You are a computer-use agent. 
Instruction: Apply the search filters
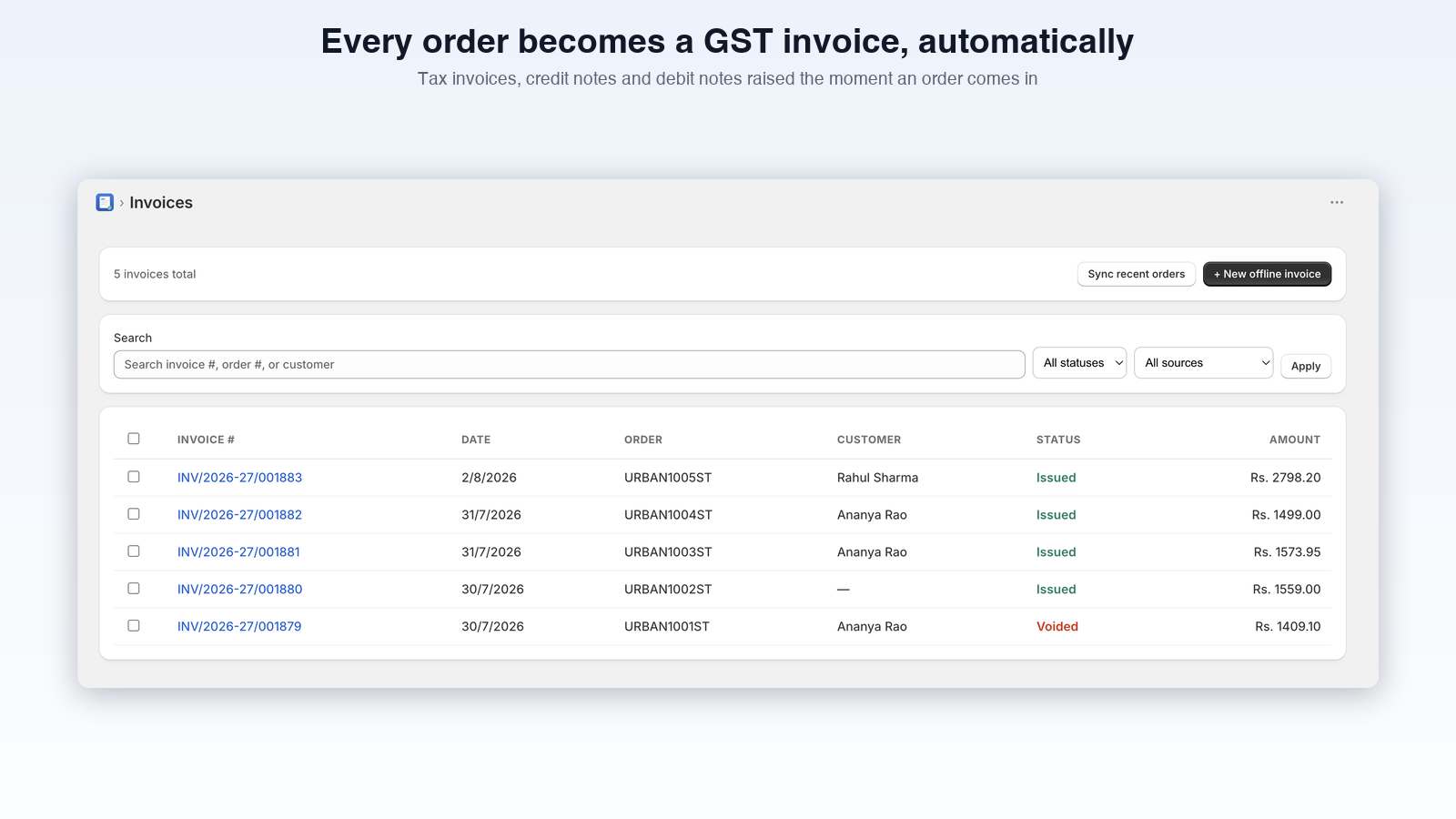click(1306, 366)
